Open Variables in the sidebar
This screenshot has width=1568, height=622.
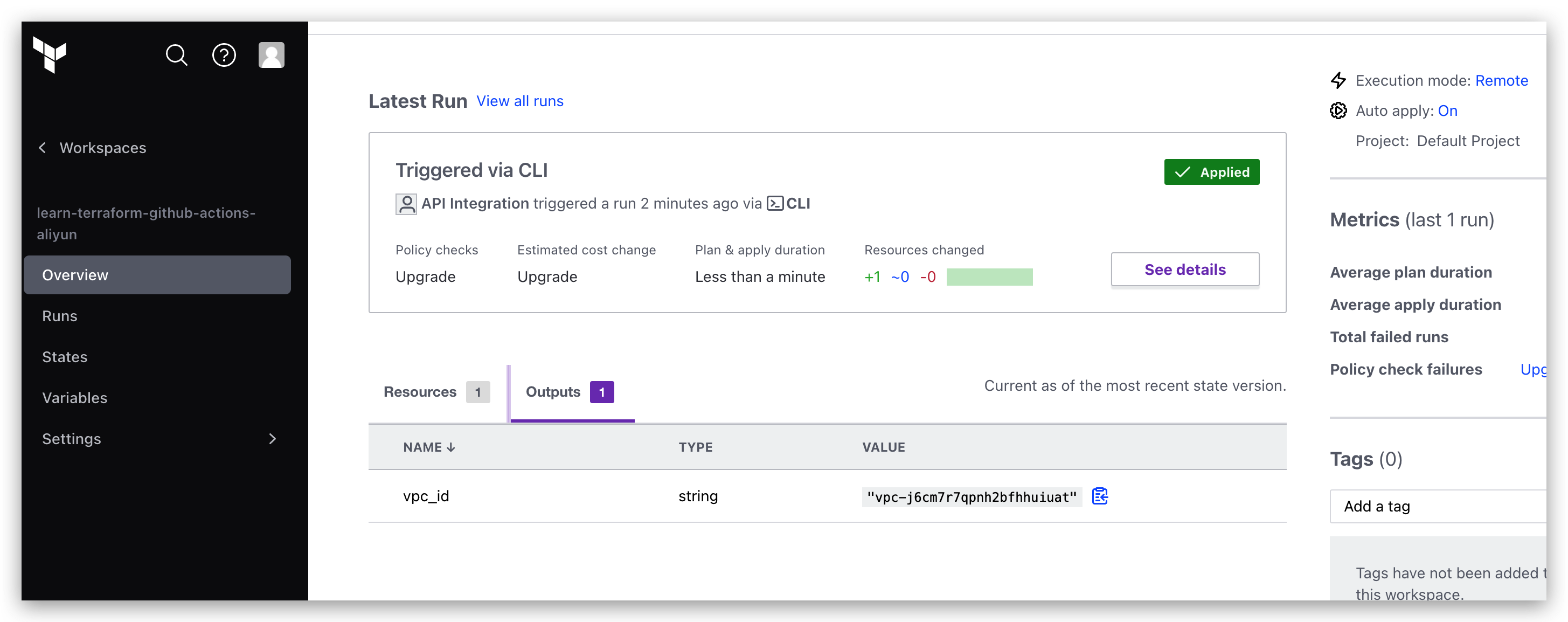(x=74, y=398)
